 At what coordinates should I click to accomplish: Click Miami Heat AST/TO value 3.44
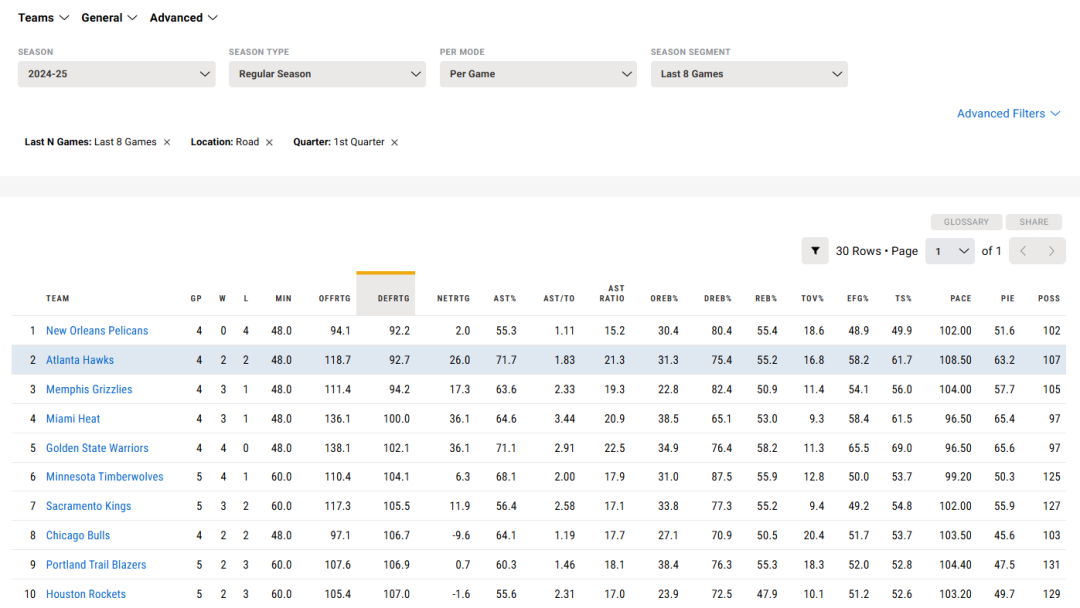pos(564,419)
